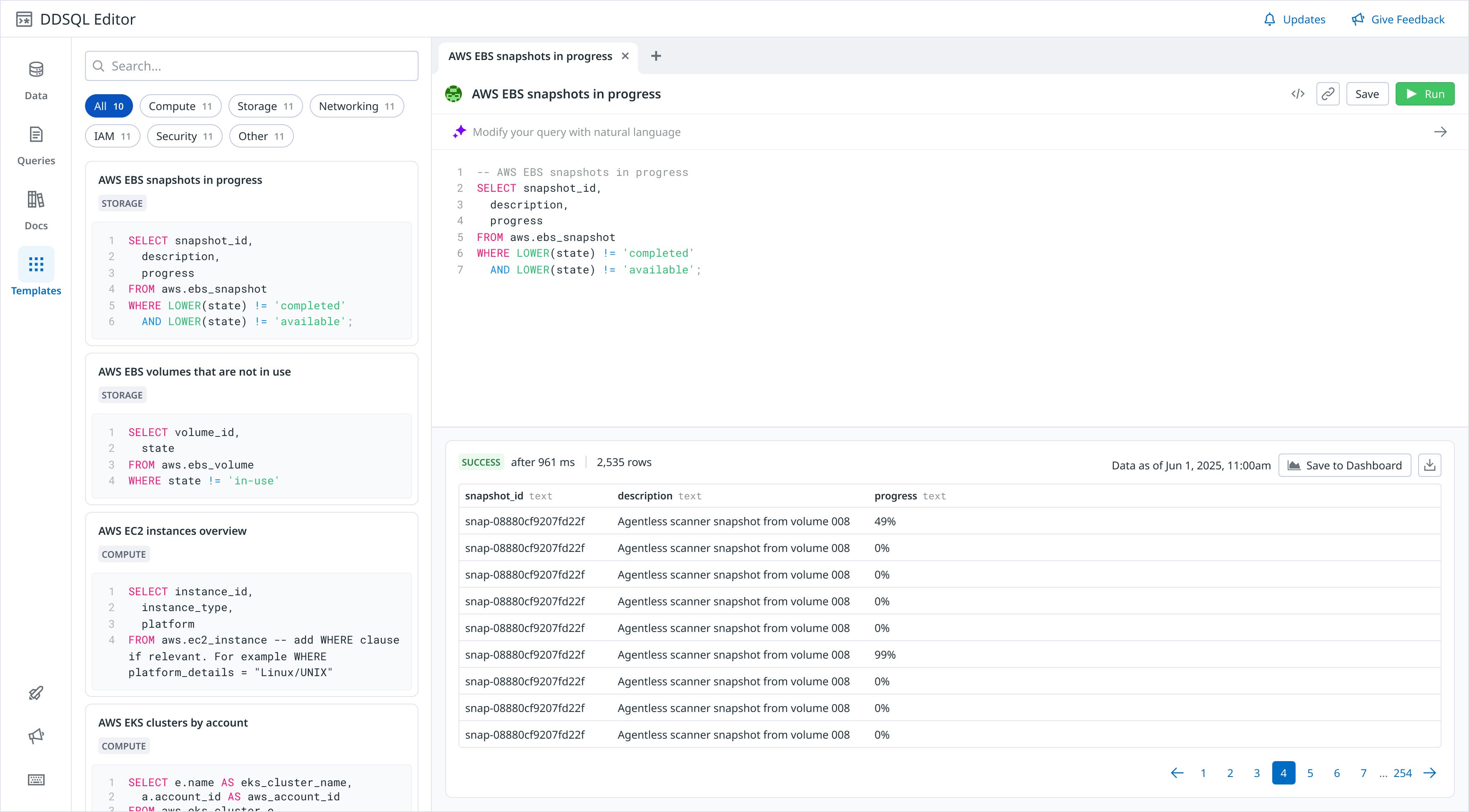This screenshot has width=1469, height=812.
Task: Filter templates by Security
Action: (x=183, y=136)
